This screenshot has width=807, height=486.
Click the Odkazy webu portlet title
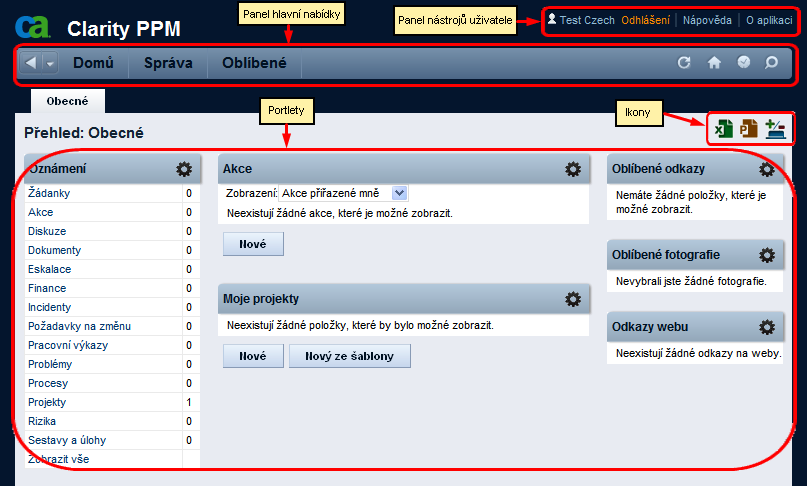[650, 327]
